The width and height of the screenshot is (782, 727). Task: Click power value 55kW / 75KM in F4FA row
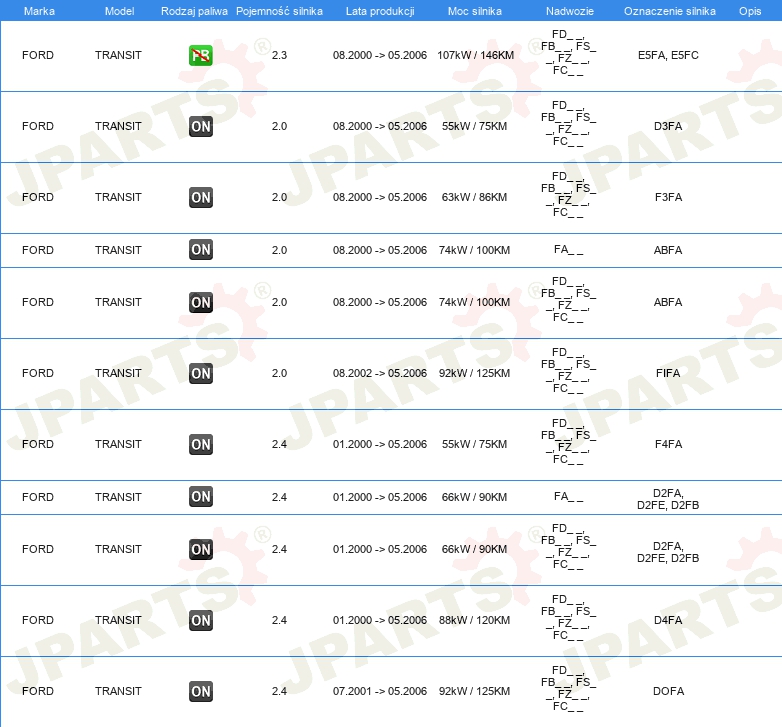coord(474,444)
